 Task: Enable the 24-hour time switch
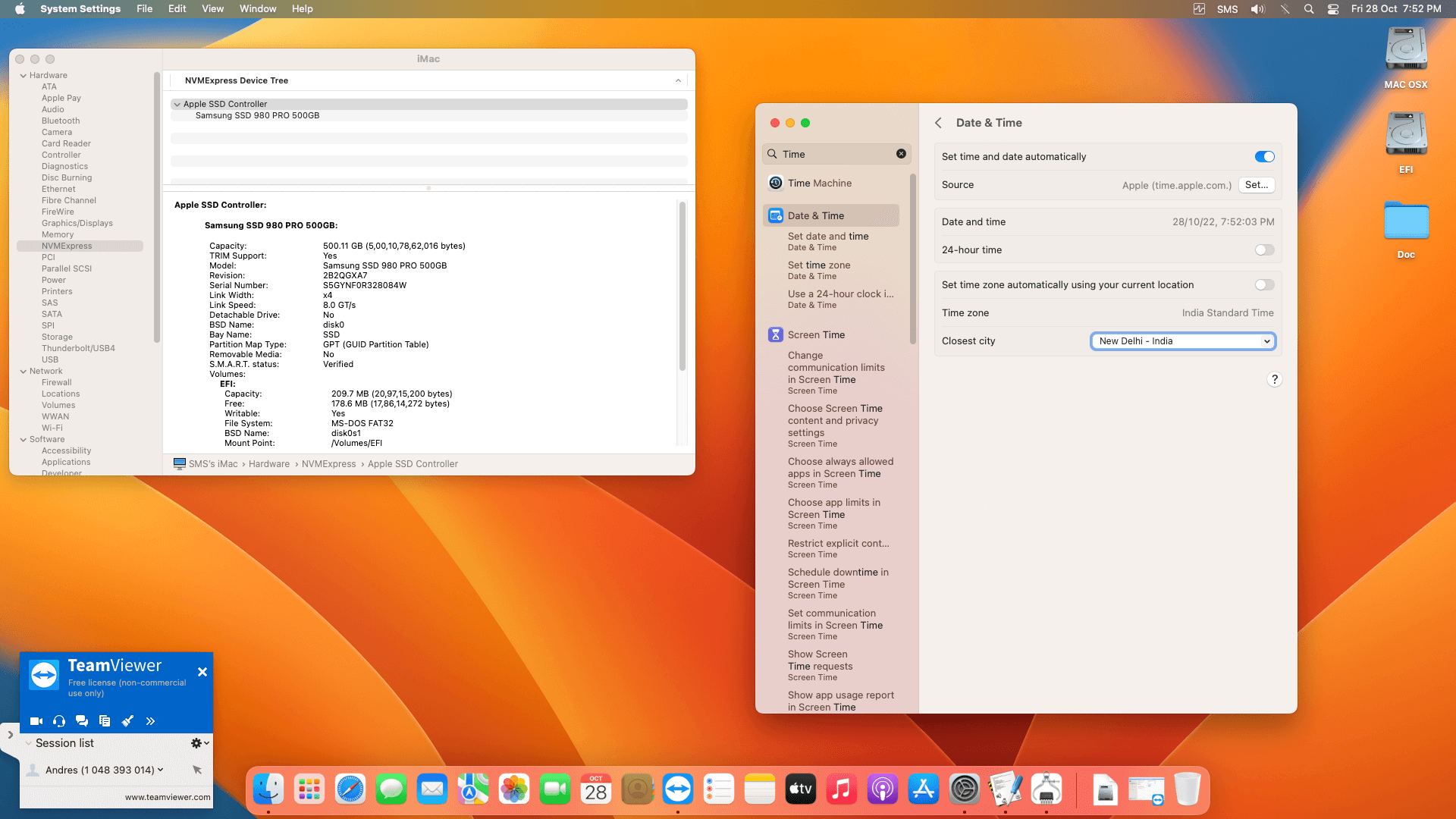click(1264, 250)
